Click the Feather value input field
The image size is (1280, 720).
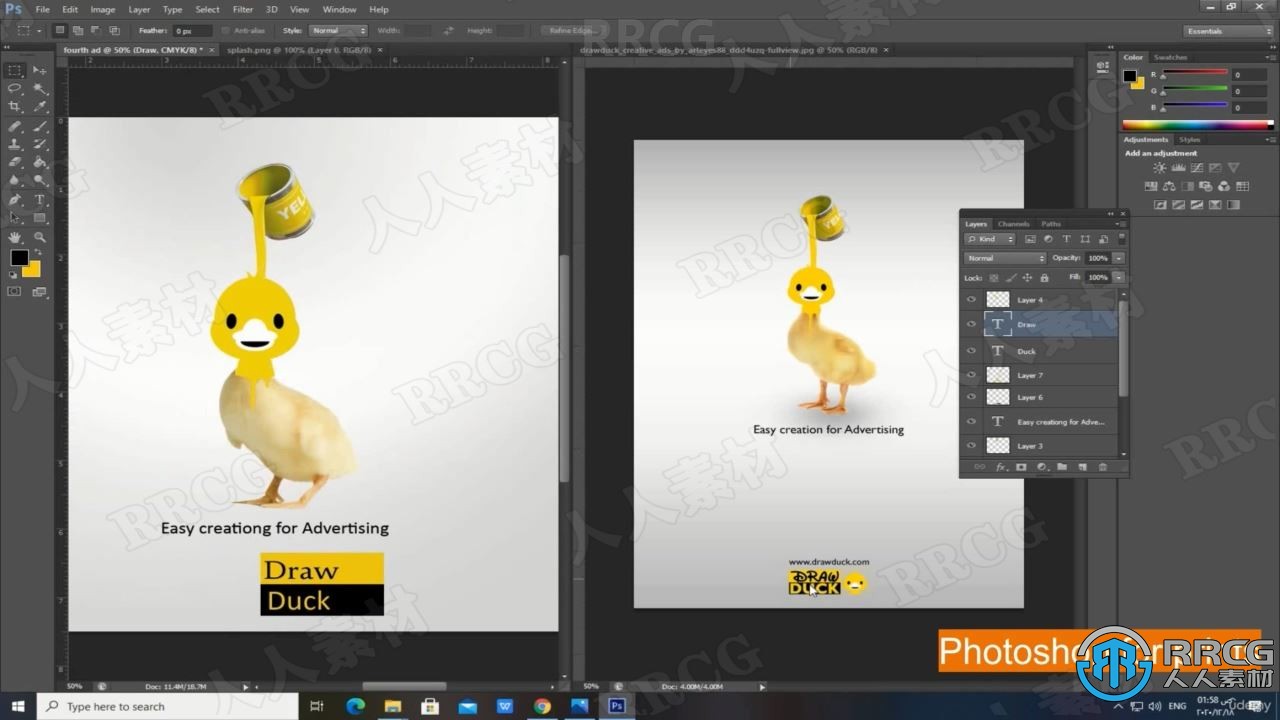(x=192, y=31)
